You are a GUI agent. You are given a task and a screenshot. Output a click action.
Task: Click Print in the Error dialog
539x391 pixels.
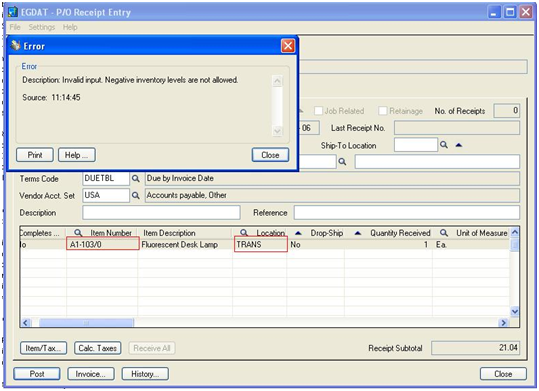pyautogui.click(x=35, y=155)
